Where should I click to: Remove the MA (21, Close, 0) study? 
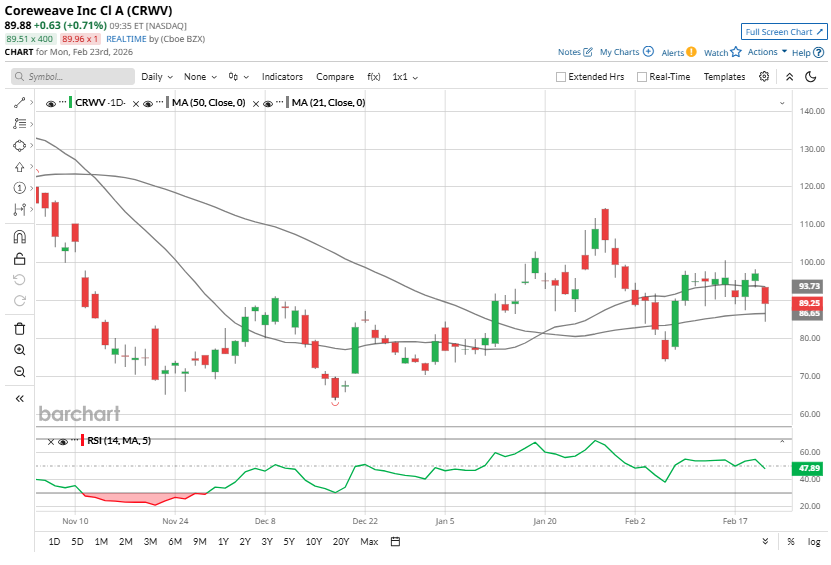click(255, 104)
